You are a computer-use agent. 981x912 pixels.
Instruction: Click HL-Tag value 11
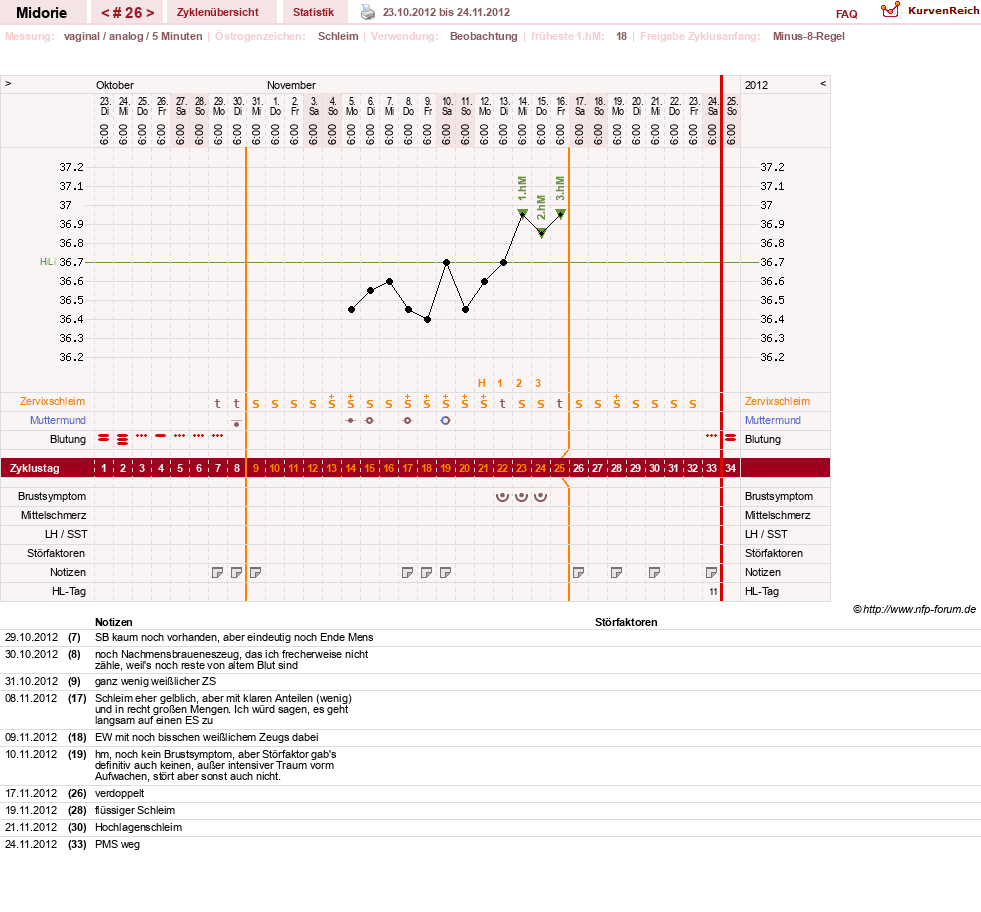point(713,592)
